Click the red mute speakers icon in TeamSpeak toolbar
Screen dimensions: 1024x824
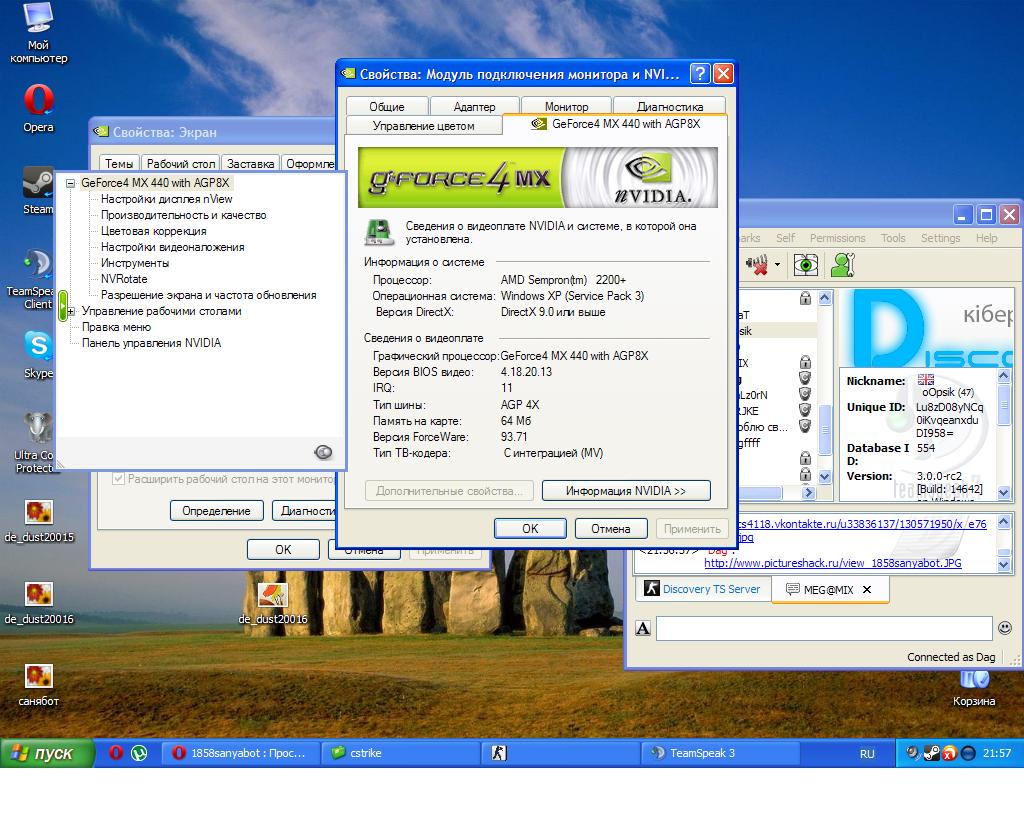[758, 264]
